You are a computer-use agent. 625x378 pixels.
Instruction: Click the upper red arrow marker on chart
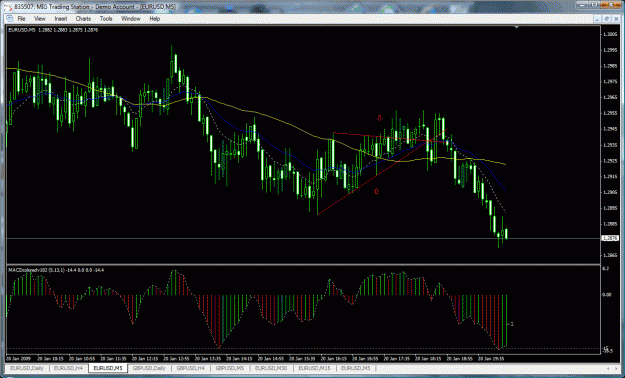[x=379, y=118]
